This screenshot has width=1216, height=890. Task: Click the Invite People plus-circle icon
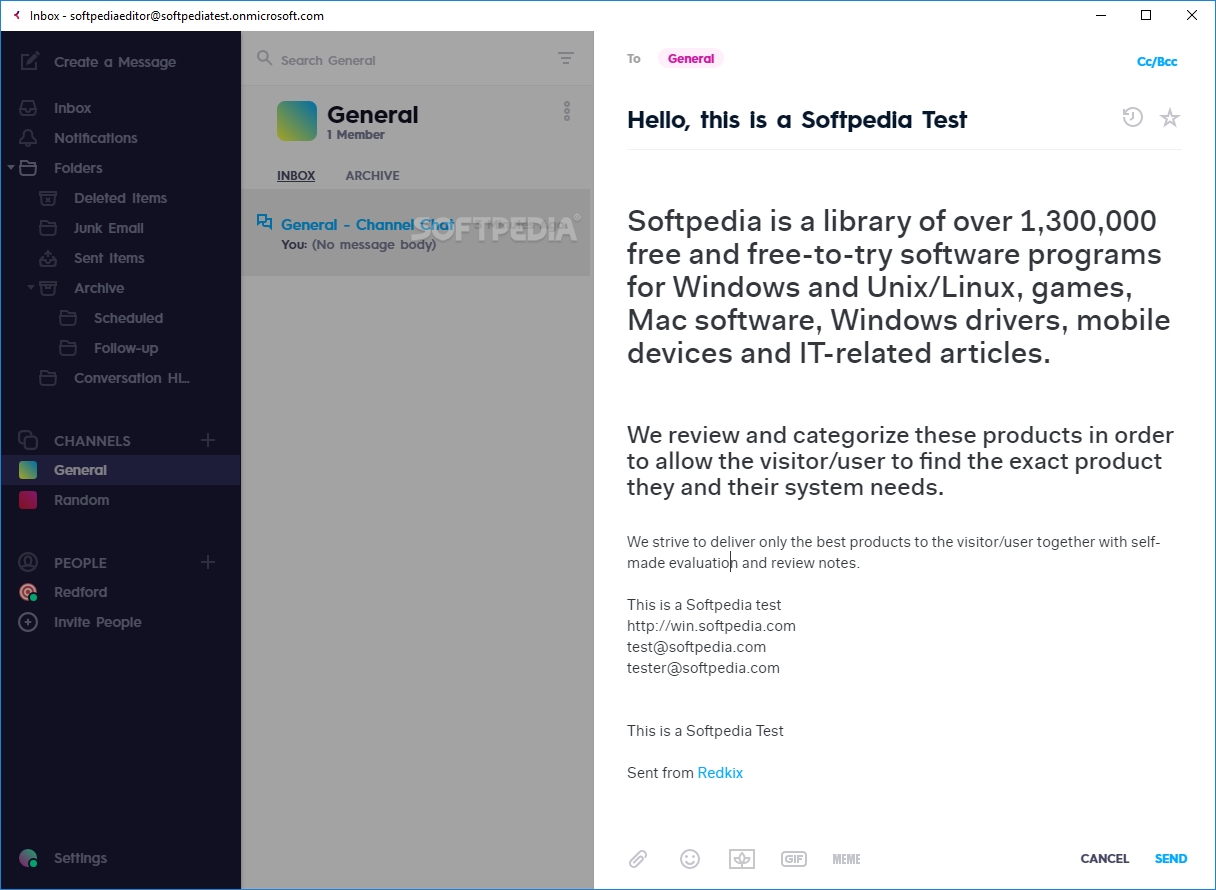[x=28, y=622]
